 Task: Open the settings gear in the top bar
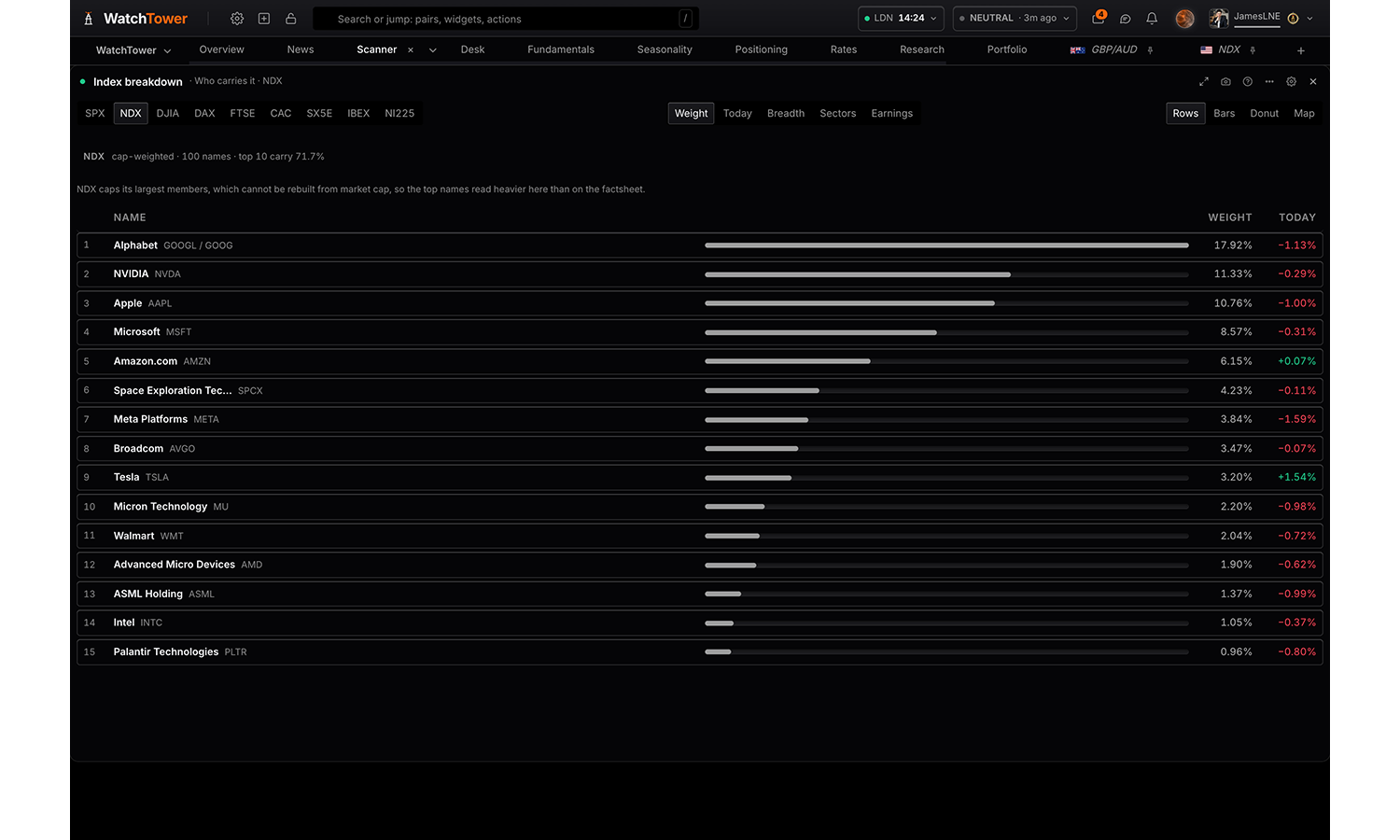237,19
